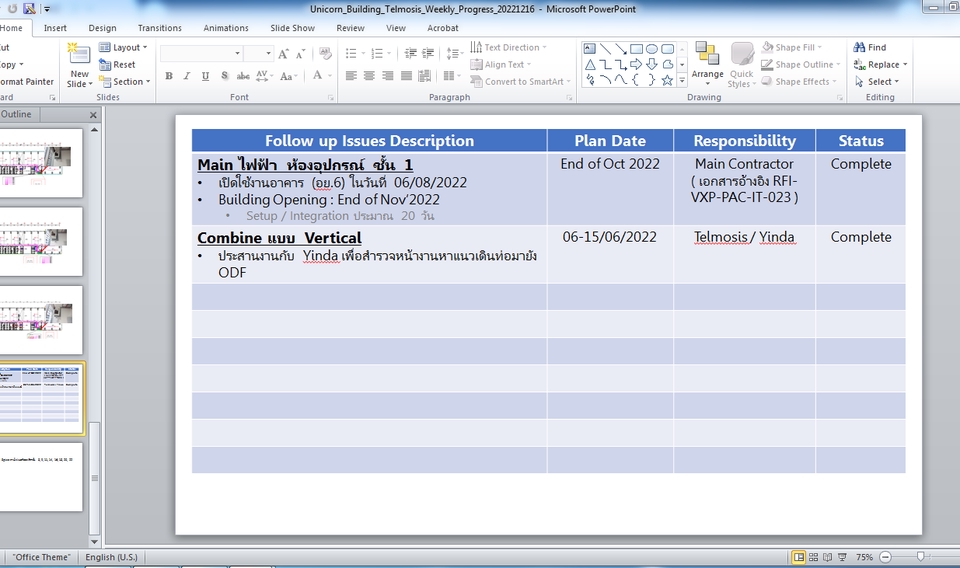Open the Paragraph dialog launcher
The height and width of the screenshot is (568, 960).
[x=569, y=98]
